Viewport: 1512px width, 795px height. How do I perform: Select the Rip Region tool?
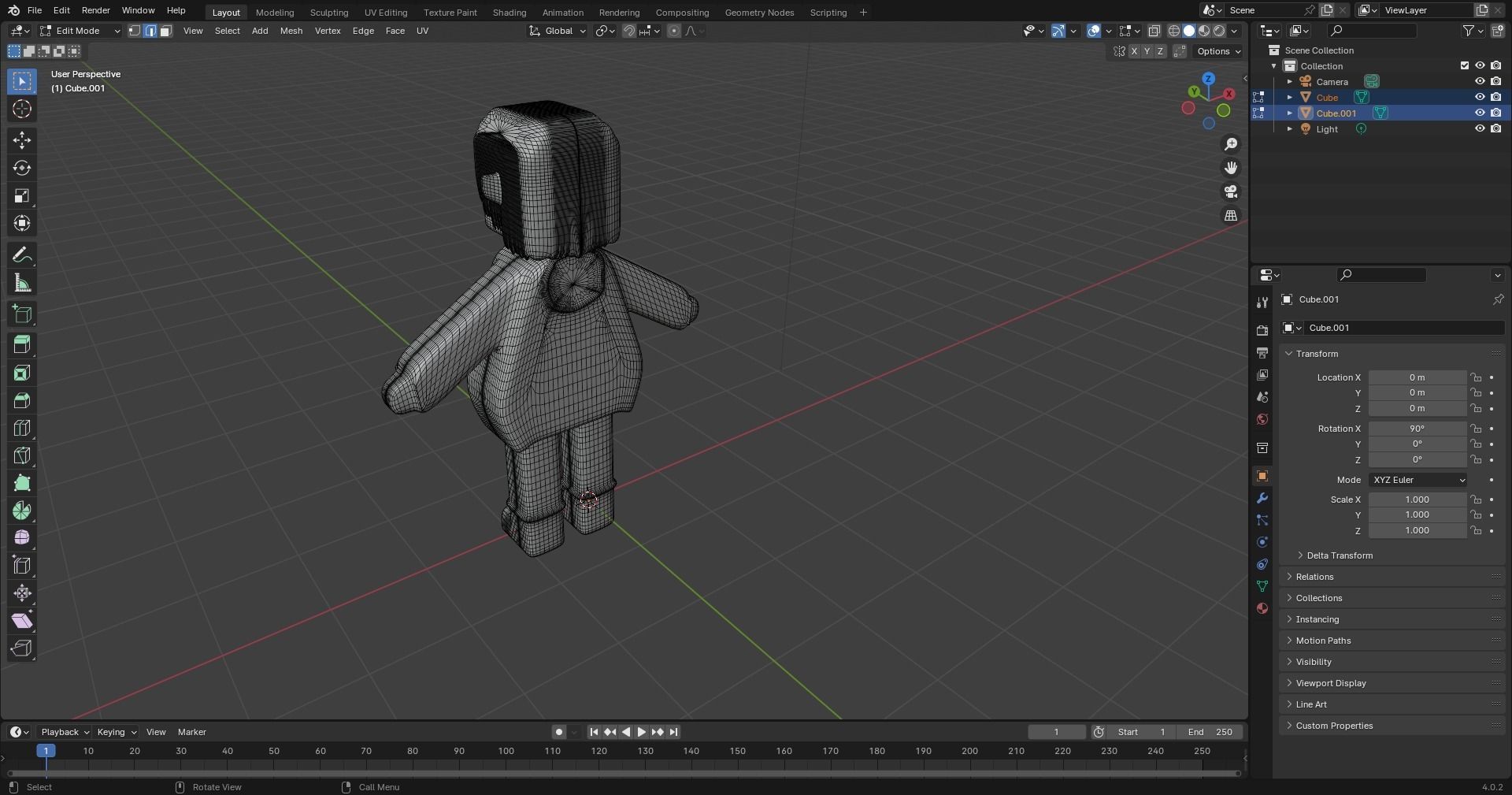click(22, 648)
